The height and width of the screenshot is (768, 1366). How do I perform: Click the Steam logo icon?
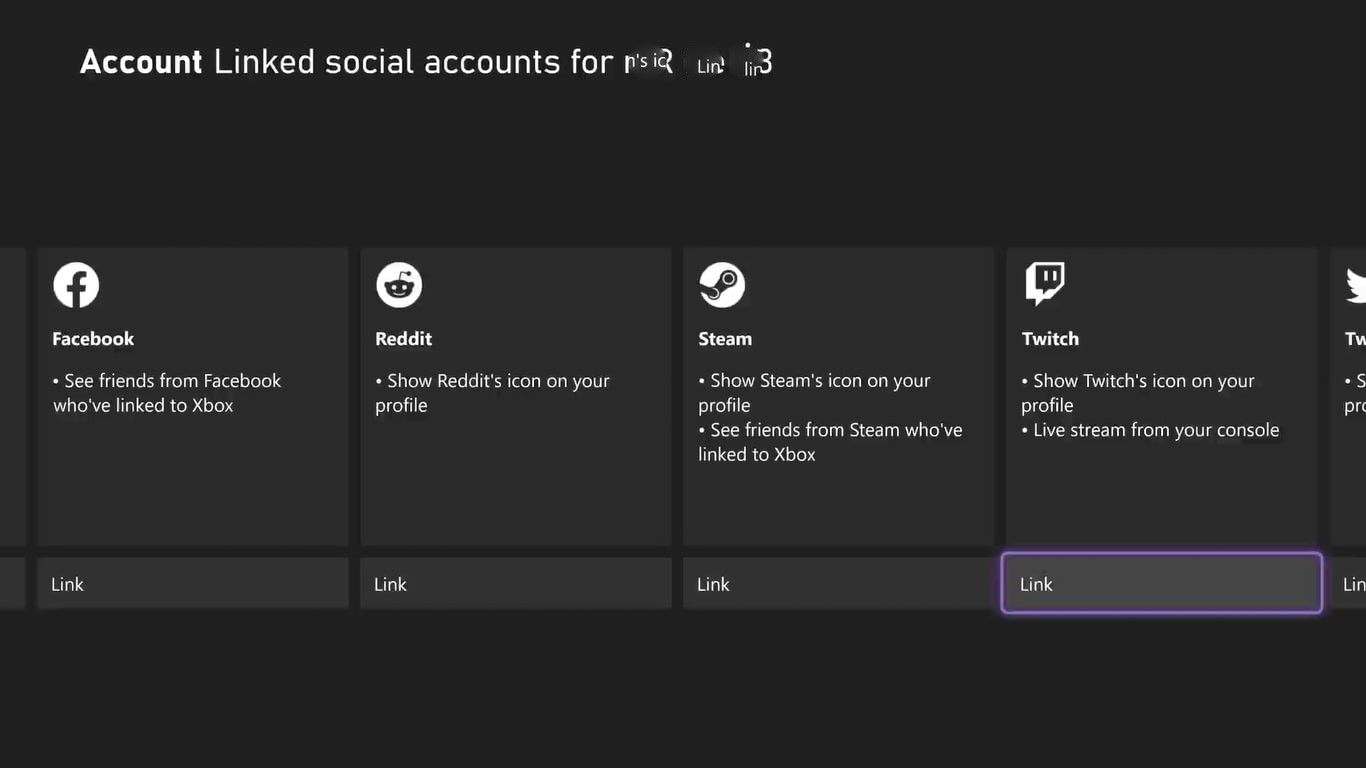tap(721, 284)
